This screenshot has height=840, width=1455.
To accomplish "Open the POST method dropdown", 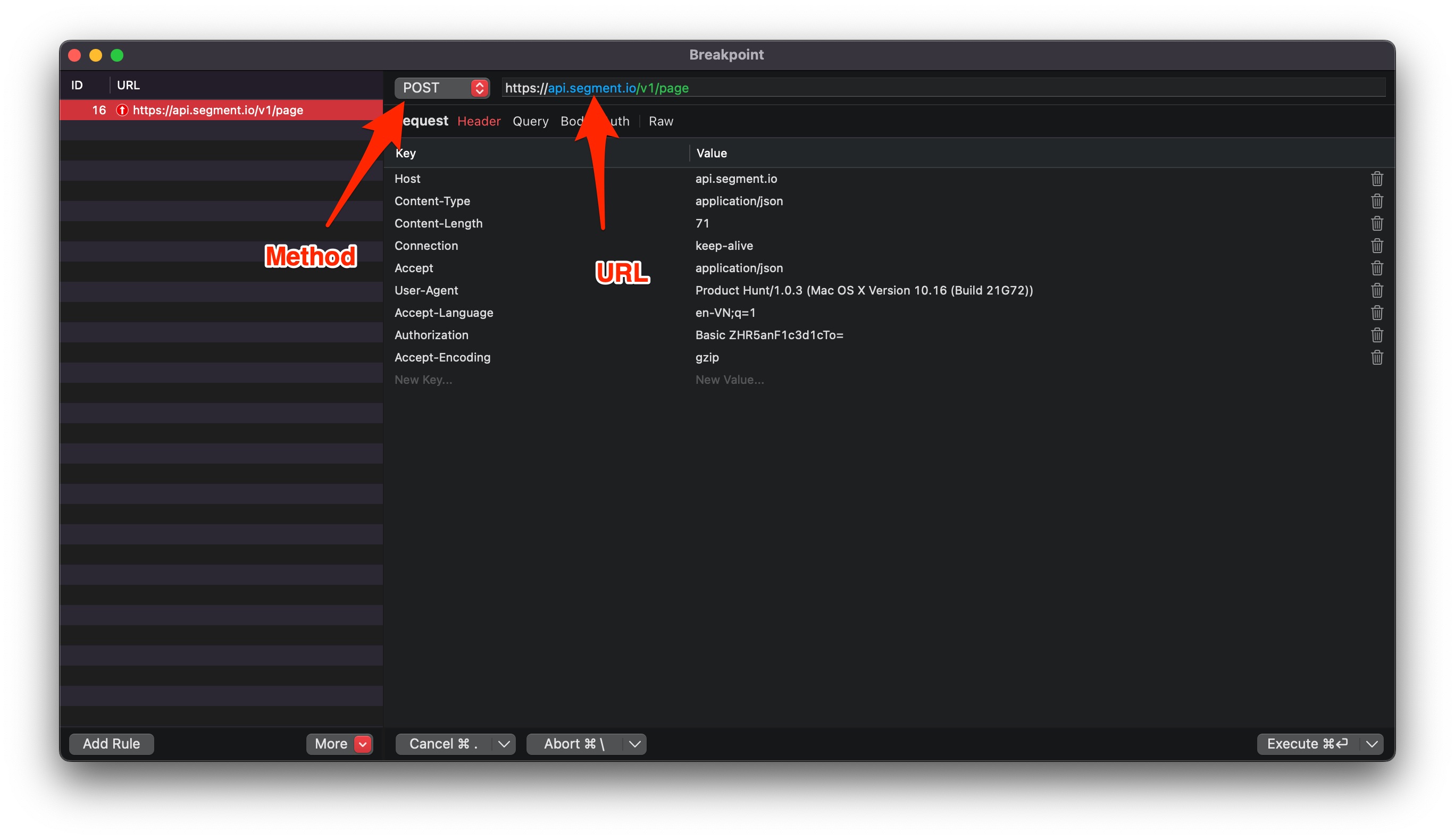I will (442, 88).
